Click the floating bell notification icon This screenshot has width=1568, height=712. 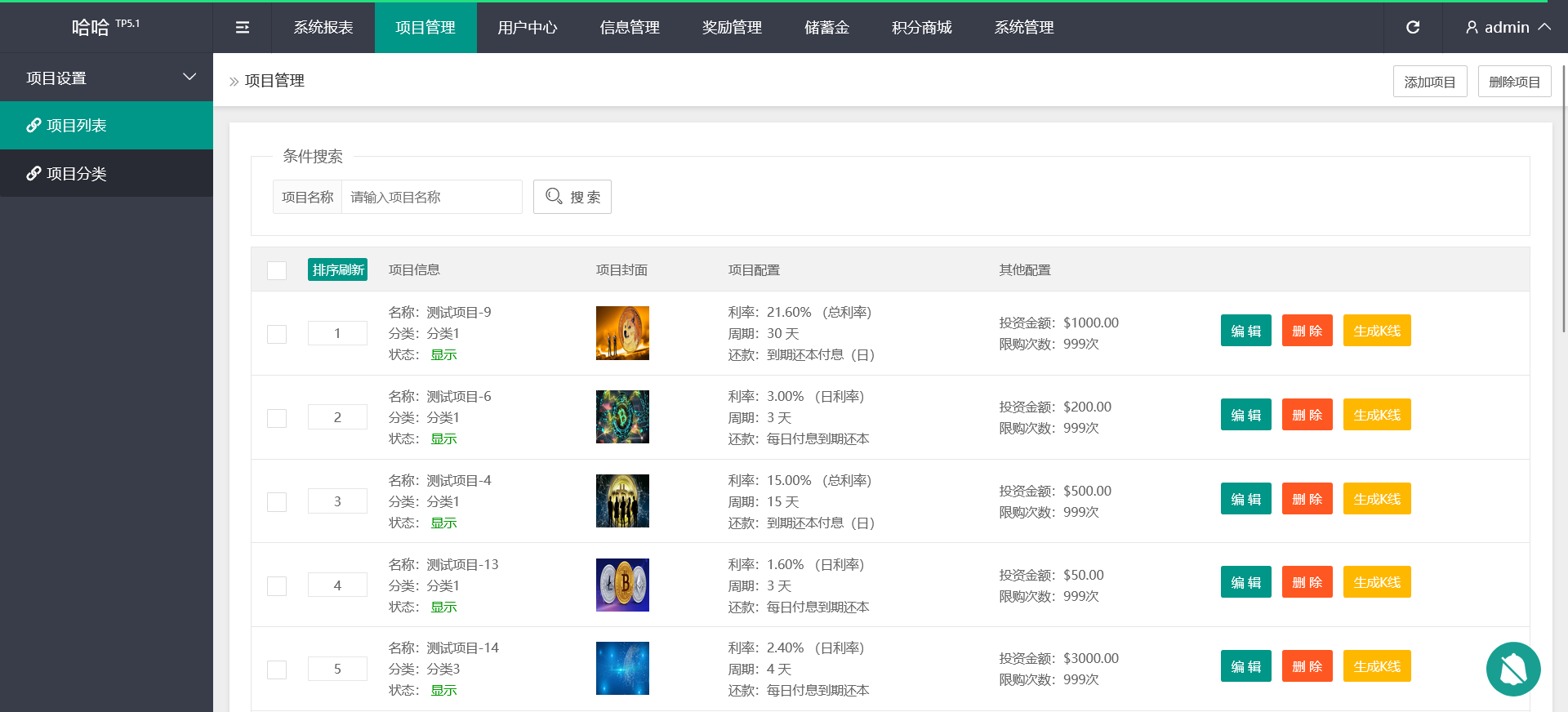1512,669
